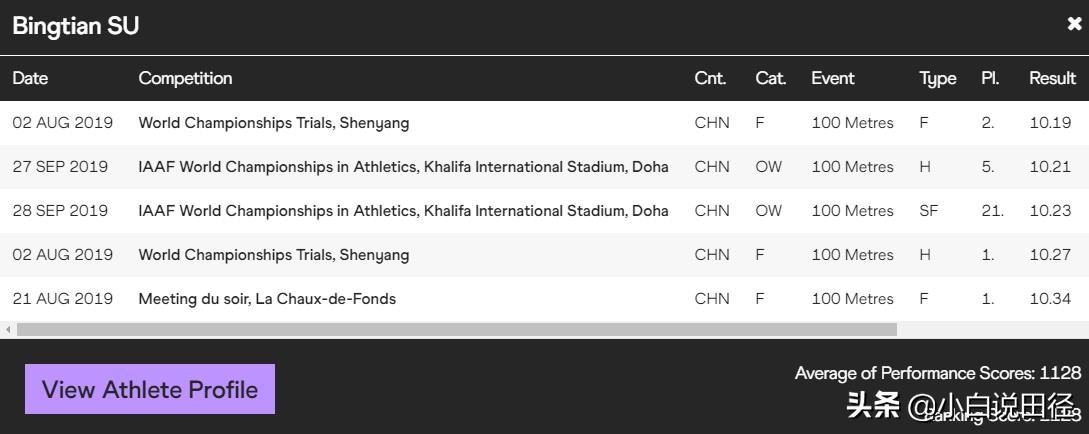Click the View Athlete Profile button

(x=150, y=389)
